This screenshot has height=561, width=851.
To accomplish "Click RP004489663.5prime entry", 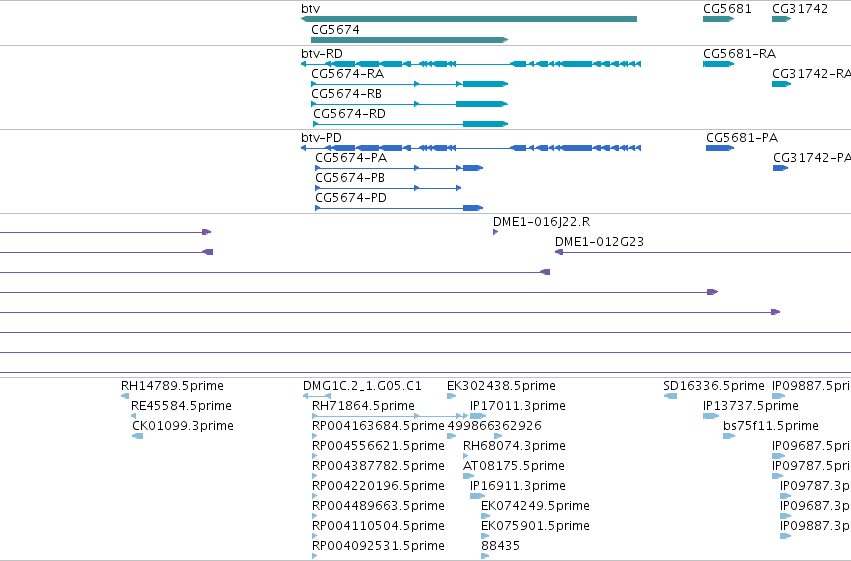I will pyautogui.click(x=378, y=506).
